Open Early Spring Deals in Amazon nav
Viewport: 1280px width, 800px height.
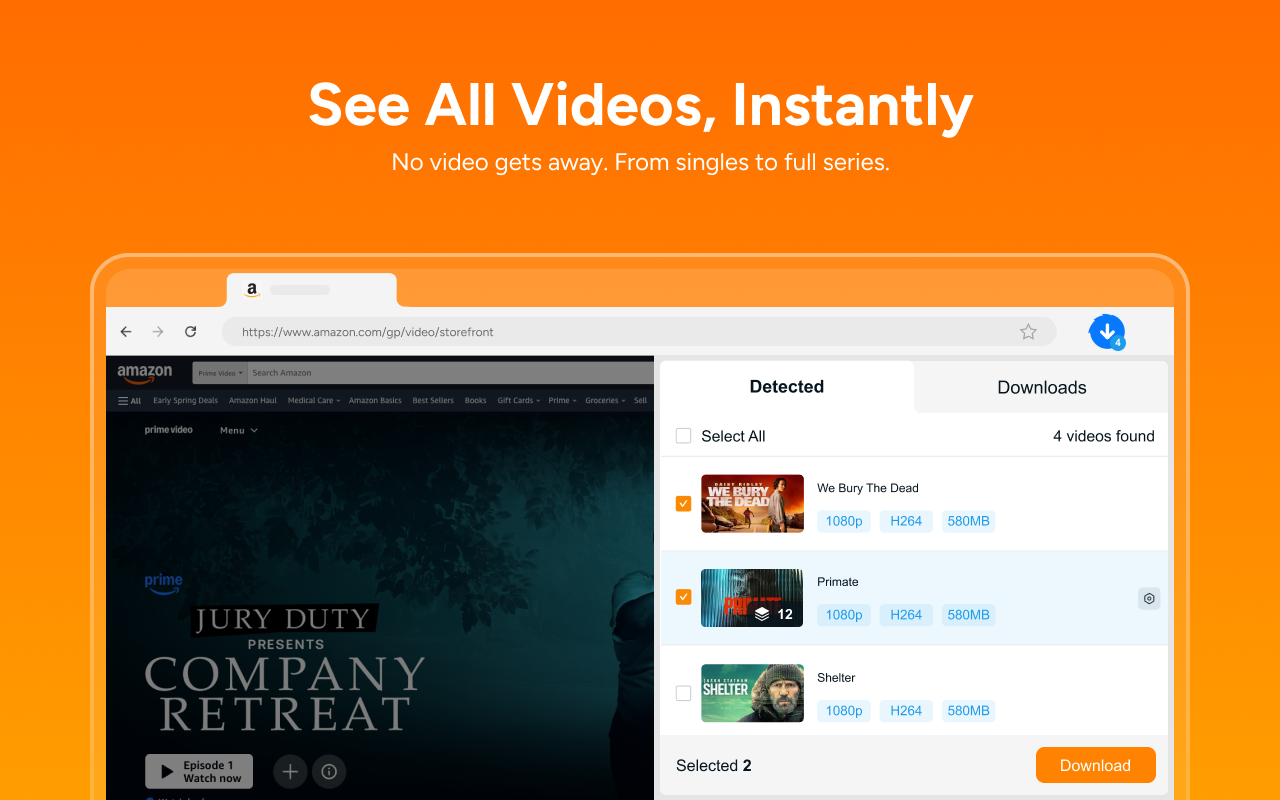pos(185,401)
